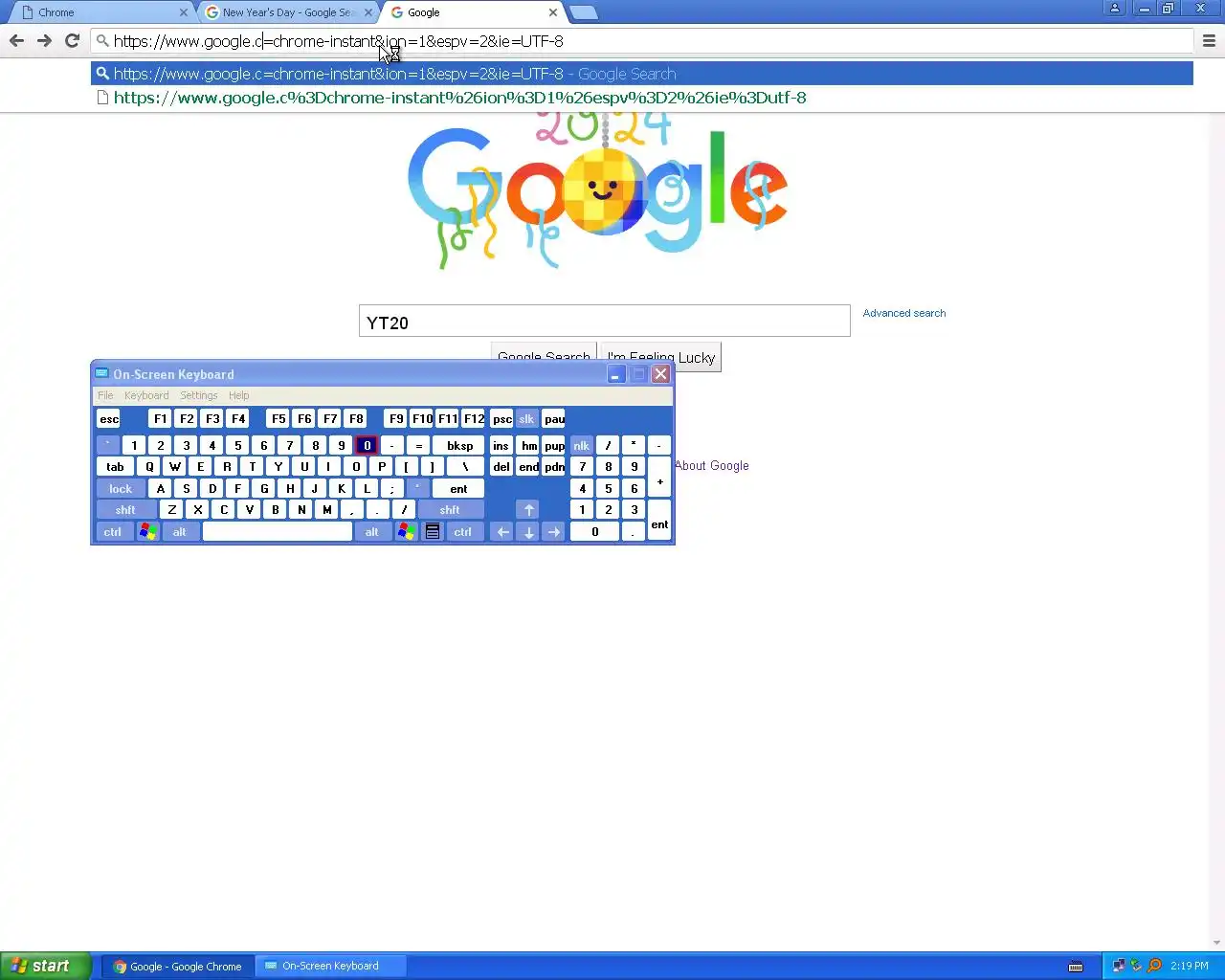Toggle the right shft key on the keyboard
Image resolution: width=1225 pixels, height=980 pixels.
[450, 510]
